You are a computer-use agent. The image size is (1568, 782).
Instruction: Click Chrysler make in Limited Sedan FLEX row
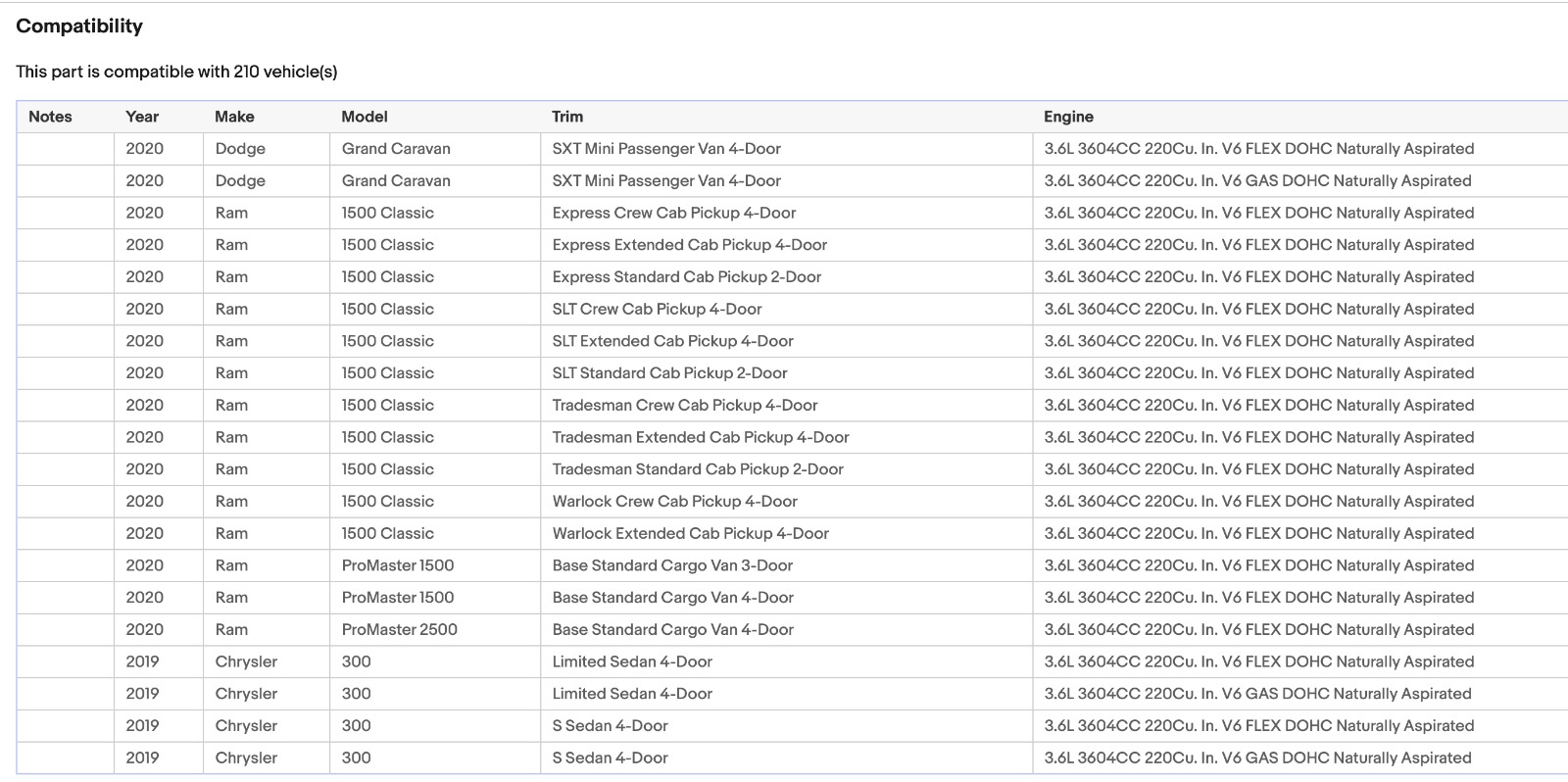click(x=246, y=661)
